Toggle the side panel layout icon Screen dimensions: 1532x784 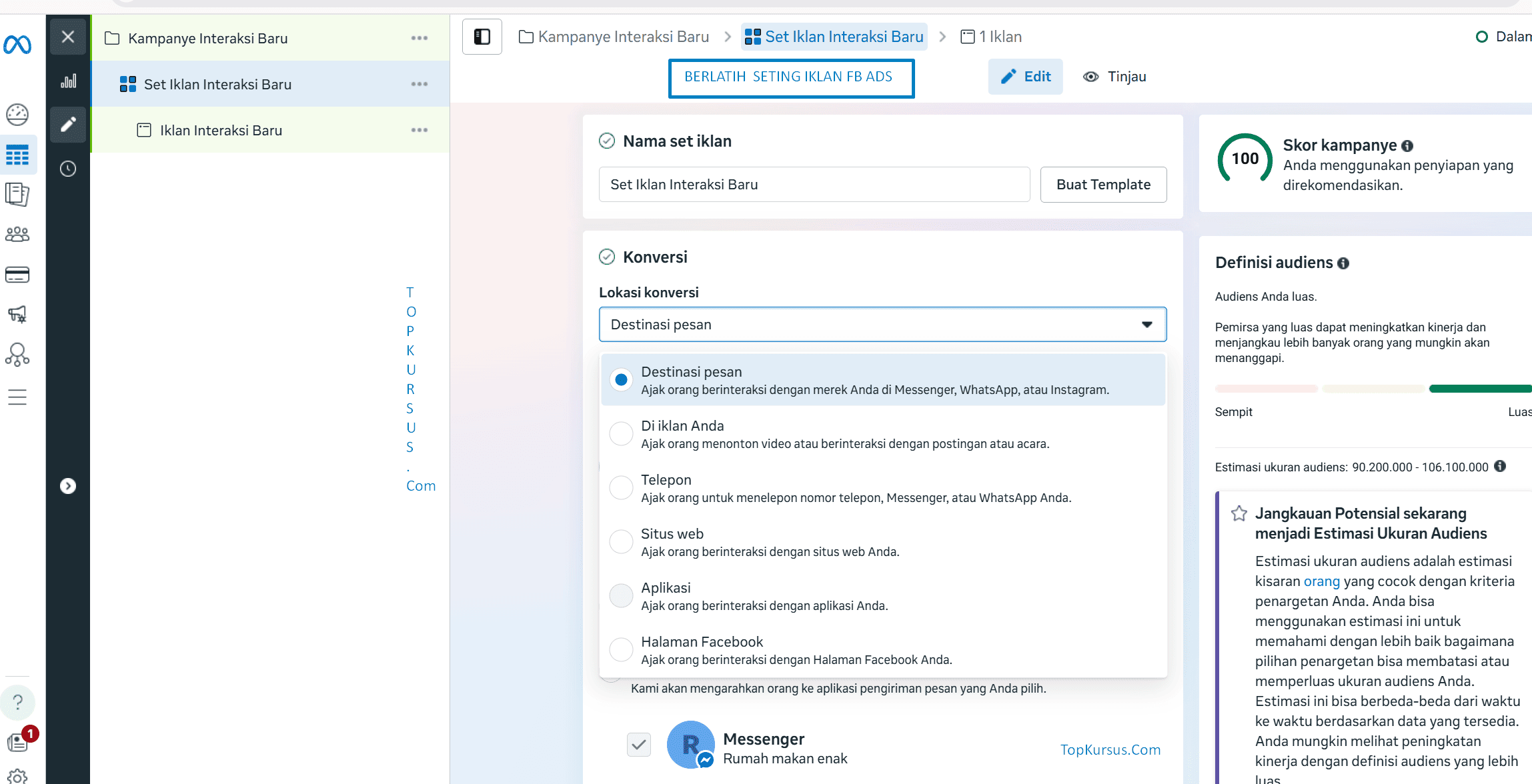point(482,37)
